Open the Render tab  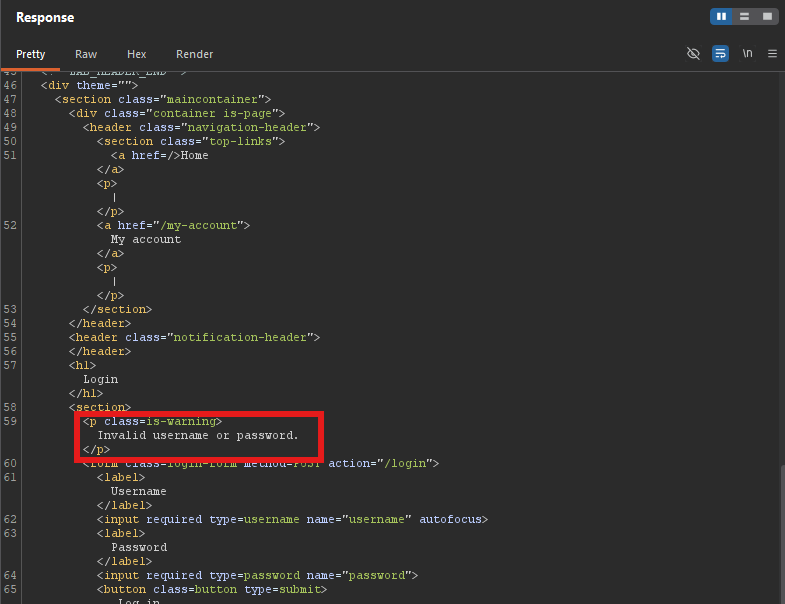coord(194,54)
